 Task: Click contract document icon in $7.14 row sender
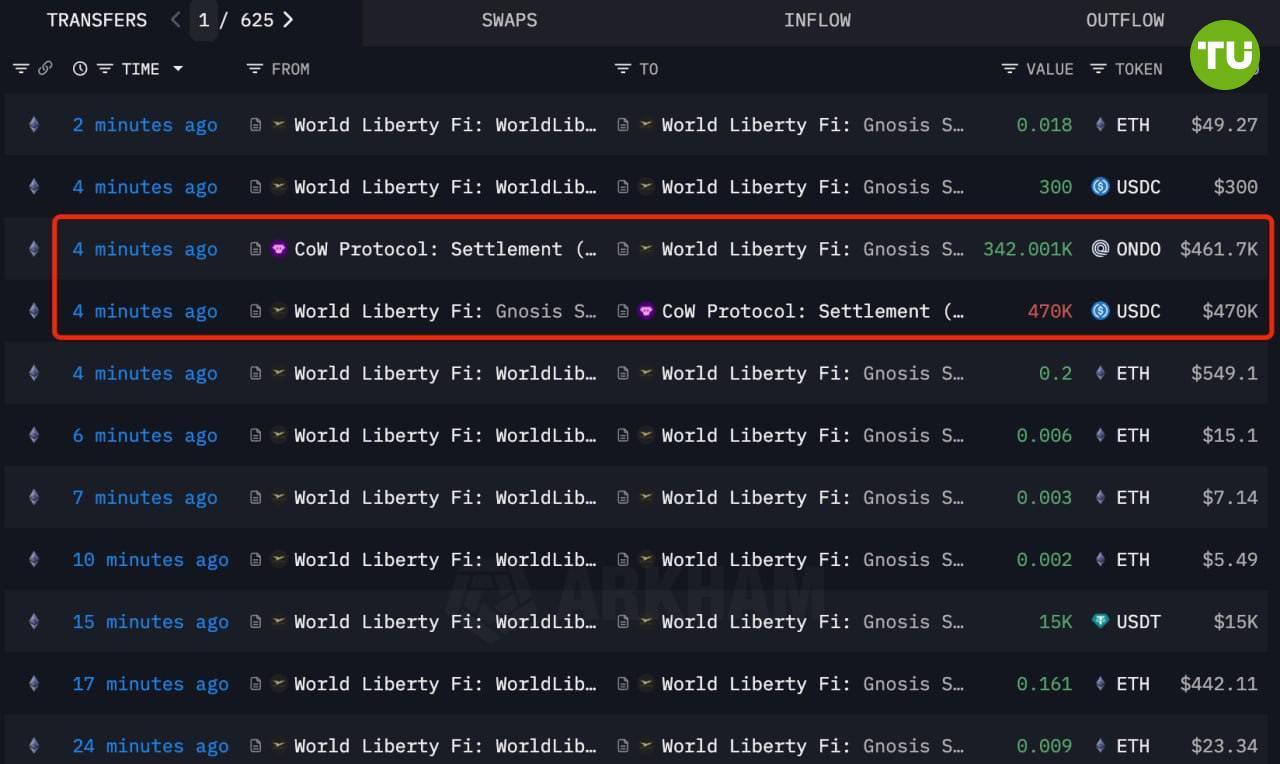click(x=256, y=497)
